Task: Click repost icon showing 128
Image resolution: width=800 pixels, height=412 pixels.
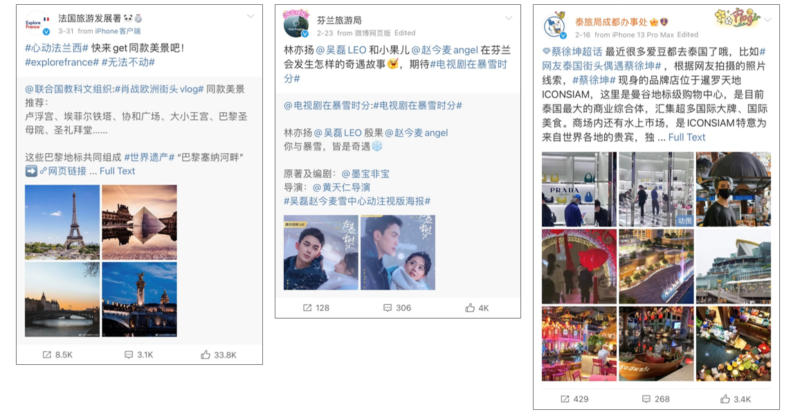Action: (307, 308)
